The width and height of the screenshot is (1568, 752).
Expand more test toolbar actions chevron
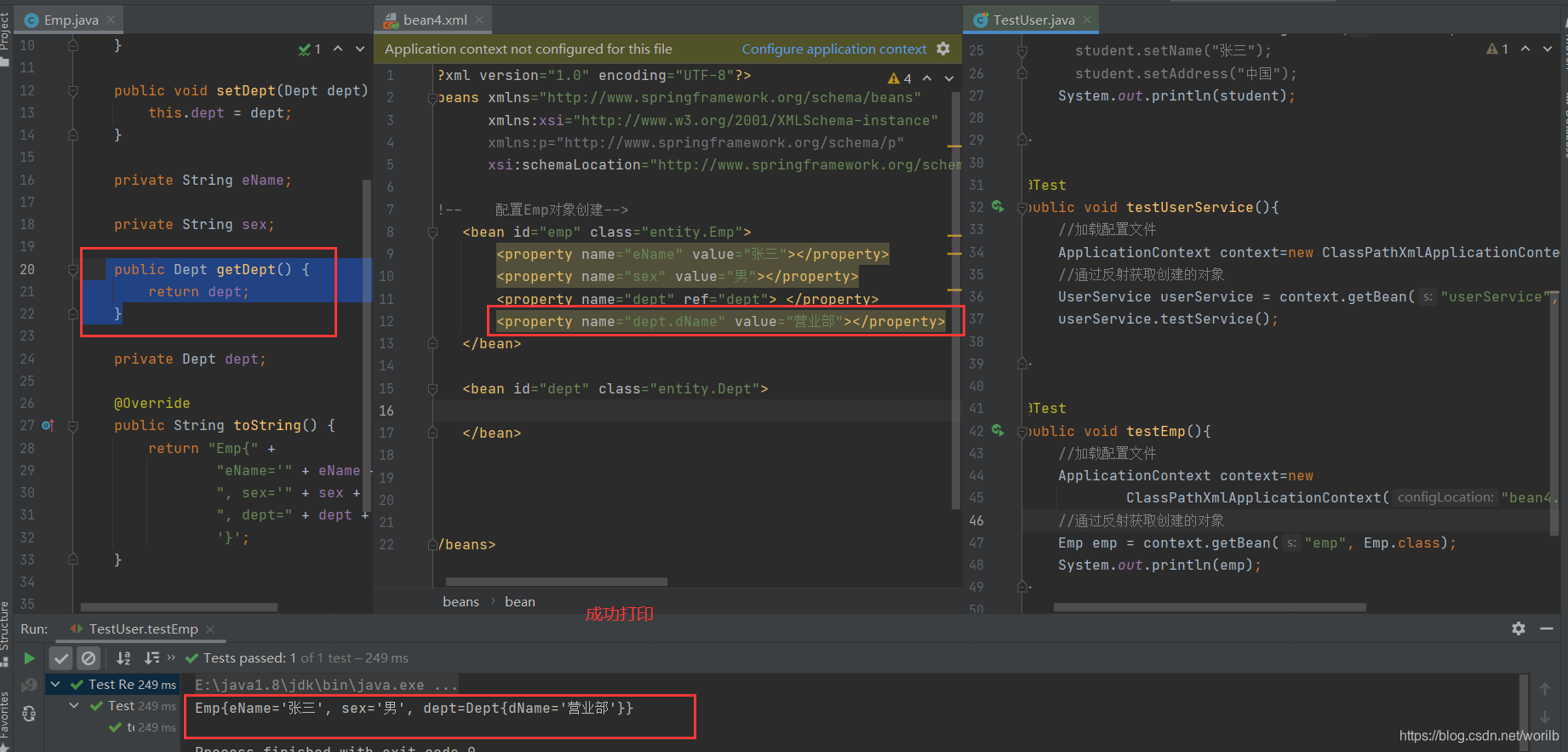pos(171,657)
